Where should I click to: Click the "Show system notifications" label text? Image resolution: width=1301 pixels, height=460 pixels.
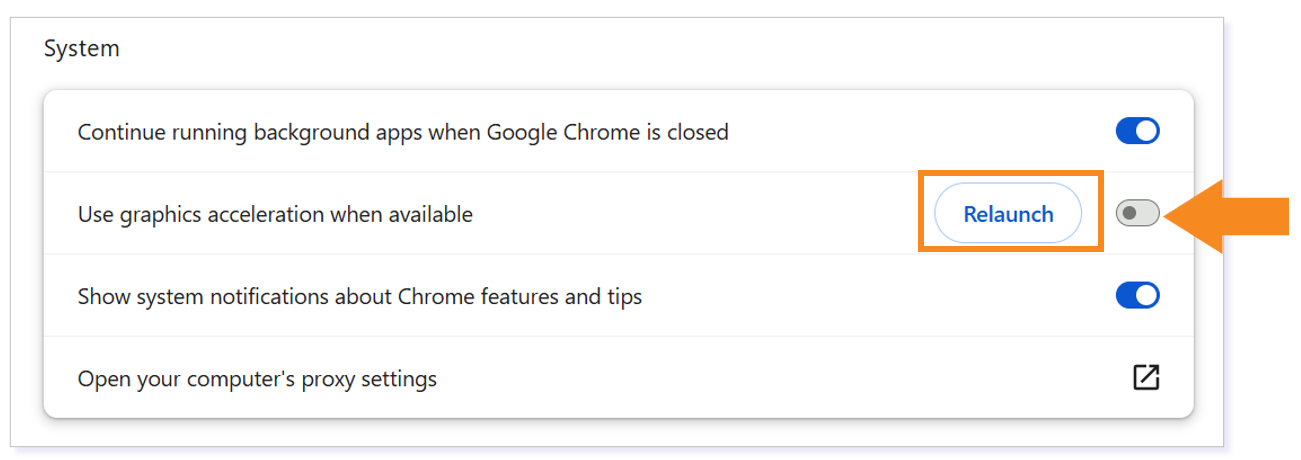point(359,297)
